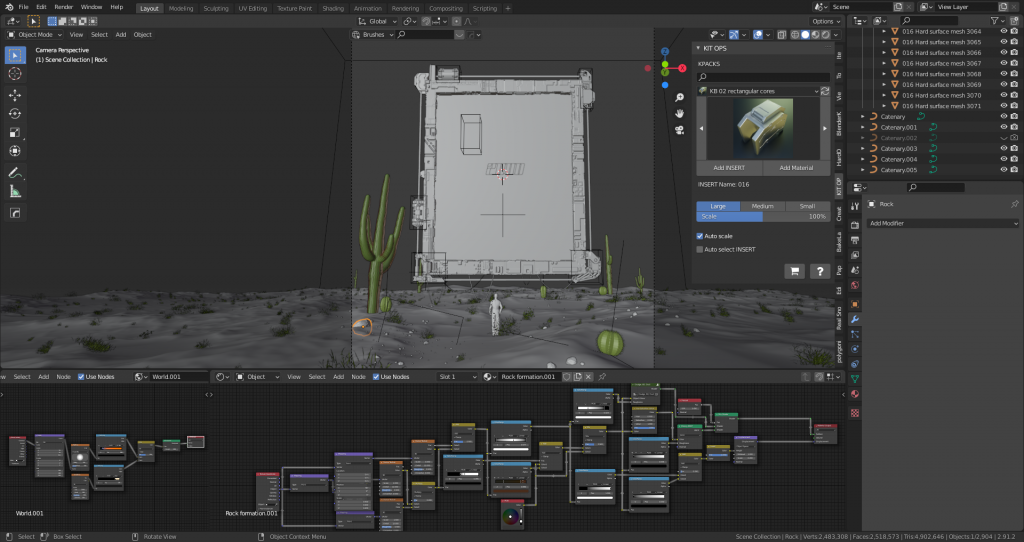Switch to the Modeling workspace tab
The height and width of the screenshot is (542, 1024).
tap(181, 8)
